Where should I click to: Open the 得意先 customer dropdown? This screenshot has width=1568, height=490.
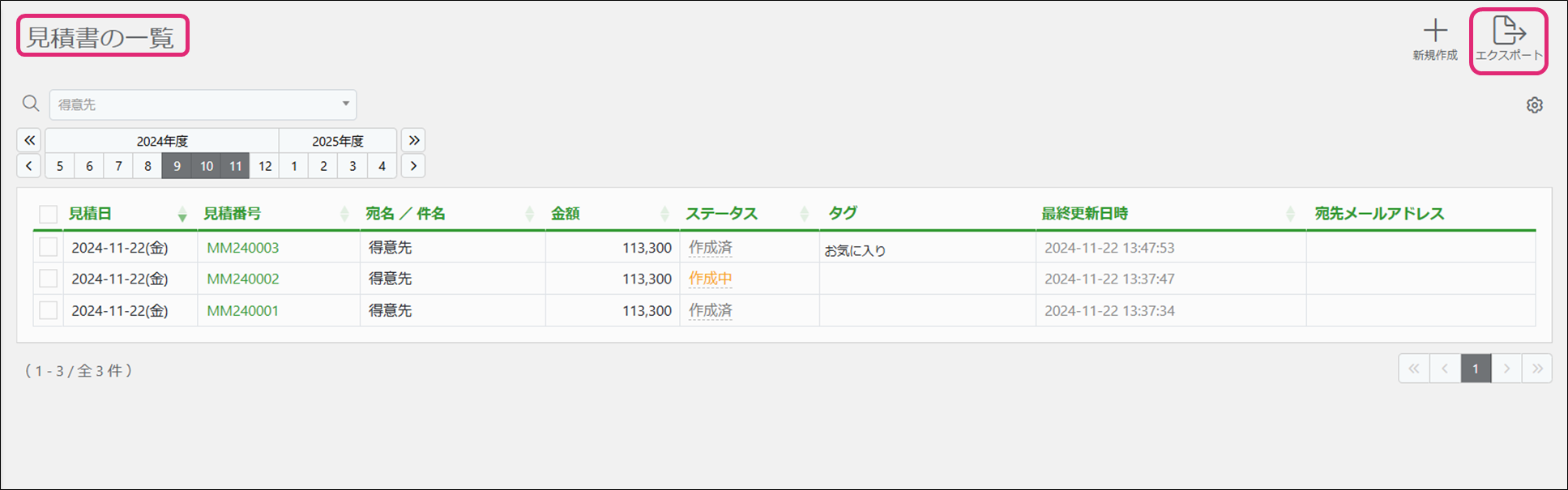coord(203,104)
